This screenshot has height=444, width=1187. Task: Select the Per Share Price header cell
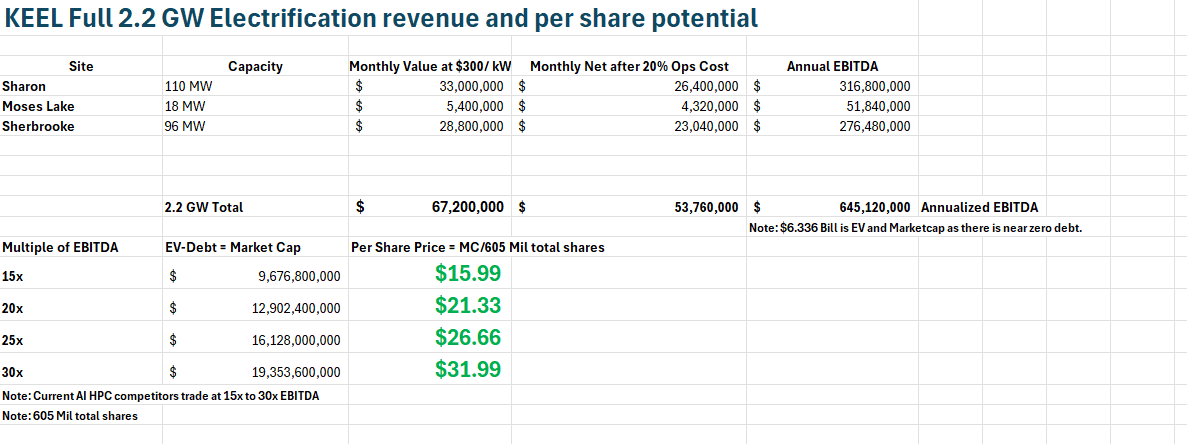pyautogui.click(x=478, y=247)
